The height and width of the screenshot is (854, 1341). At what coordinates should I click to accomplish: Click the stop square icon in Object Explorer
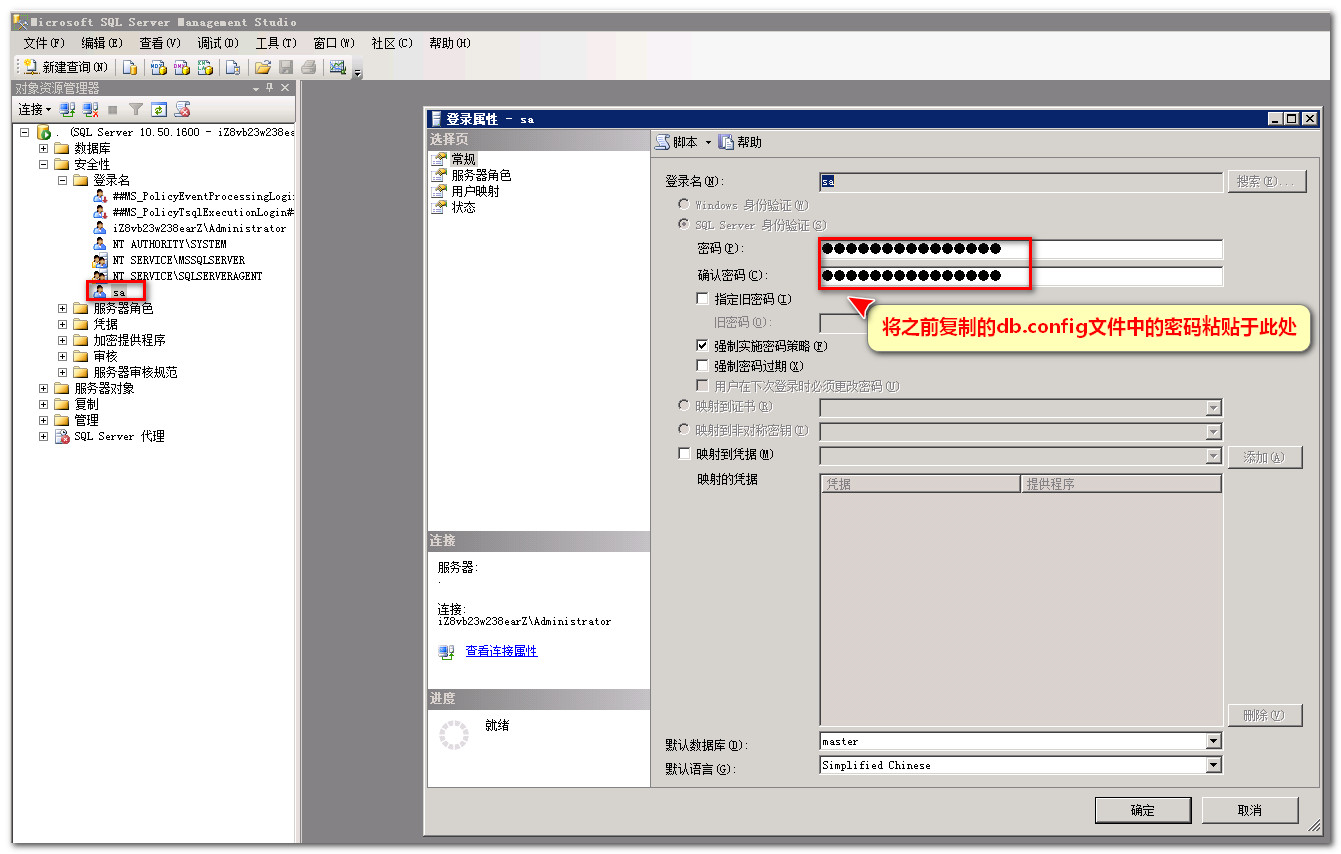(113, 109)
